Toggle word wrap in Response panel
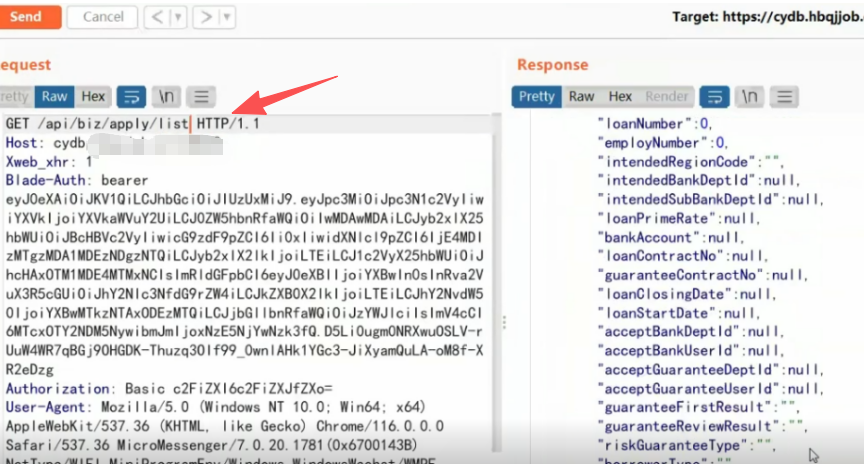 [x=713, y=97]
